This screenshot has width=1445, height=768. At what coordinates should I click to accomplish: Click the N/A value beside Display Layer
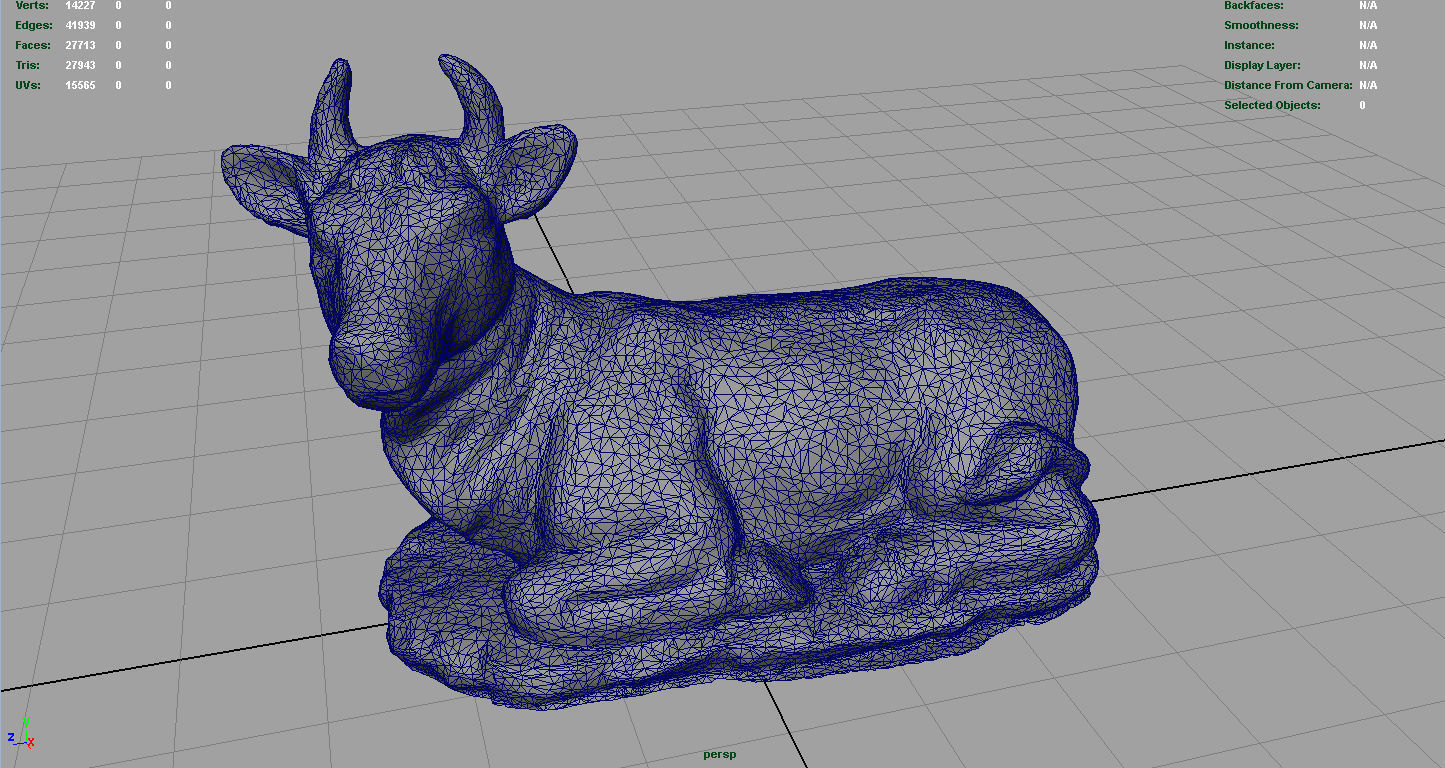point(1368,65)
